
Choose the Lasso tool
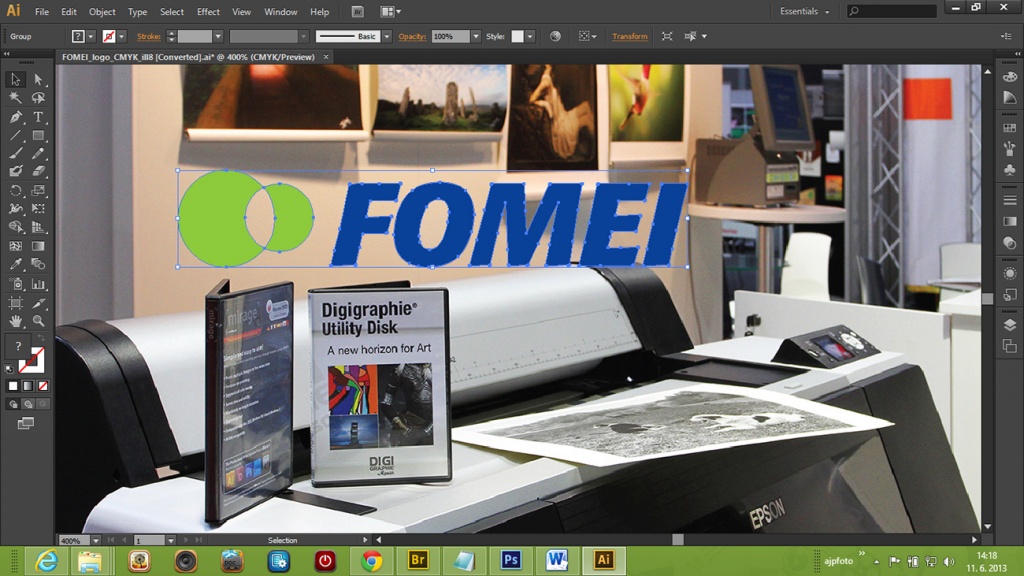point(38,98)
